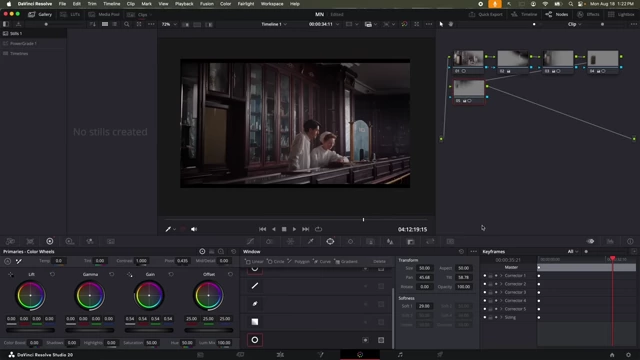This screenshot has width=640, height=360.
Task: Go to the Fairlight page
Action: [x=400, y=355]
